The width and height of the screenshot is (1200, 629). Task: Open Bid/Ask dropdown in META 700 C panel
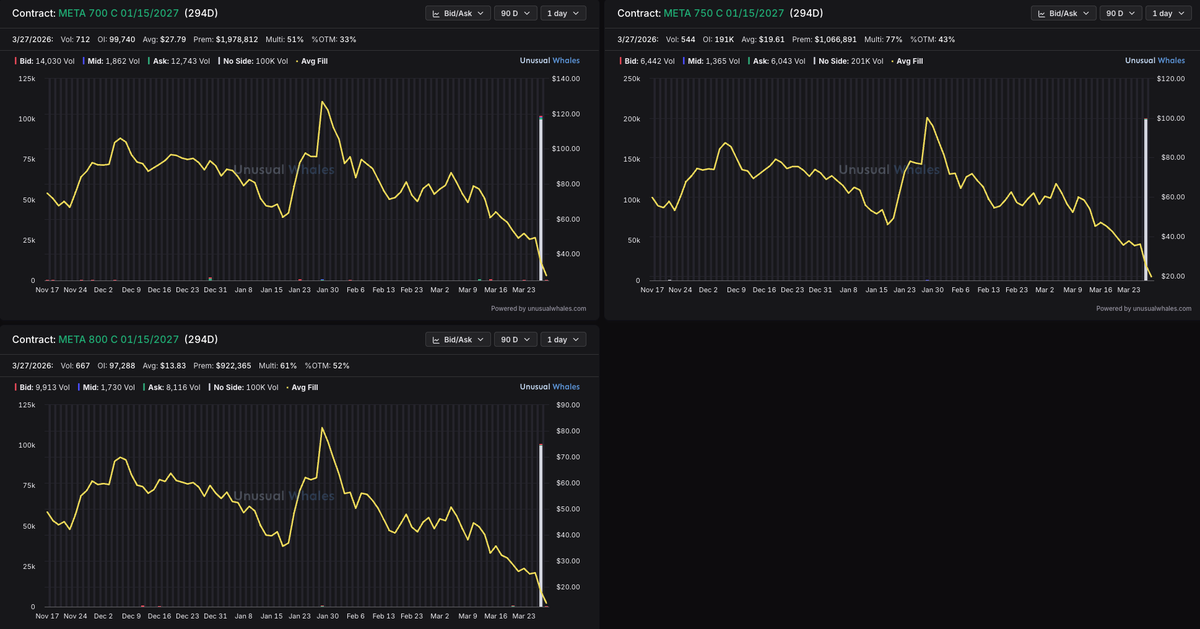point(458,13)
